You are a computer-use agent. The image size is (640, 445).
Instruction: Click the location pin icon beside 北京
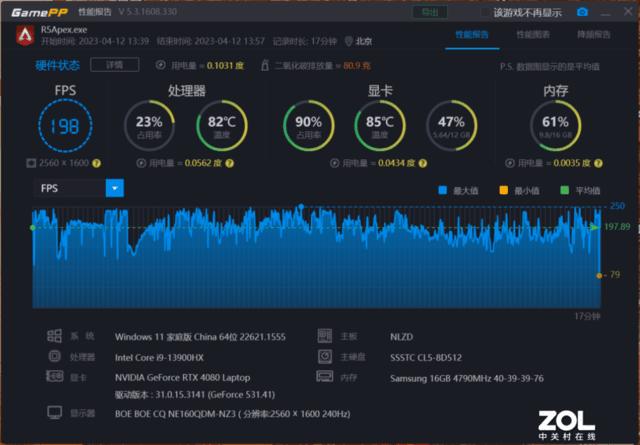[x=349, y=41]
